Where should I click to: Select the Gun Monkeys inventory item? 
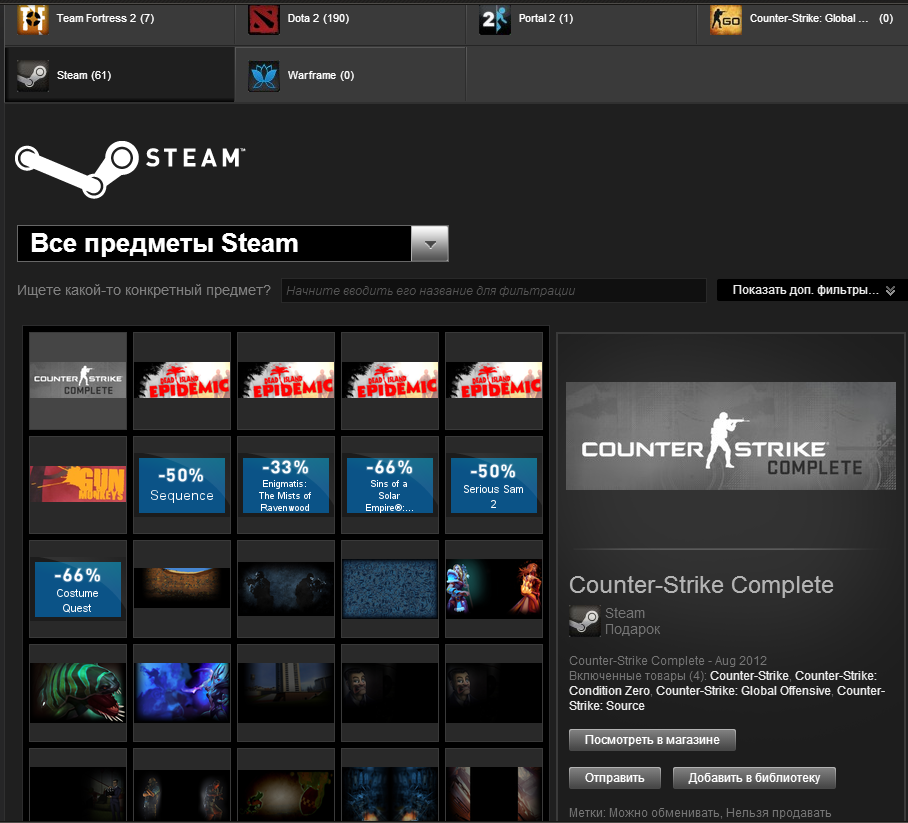pos(78,485)
